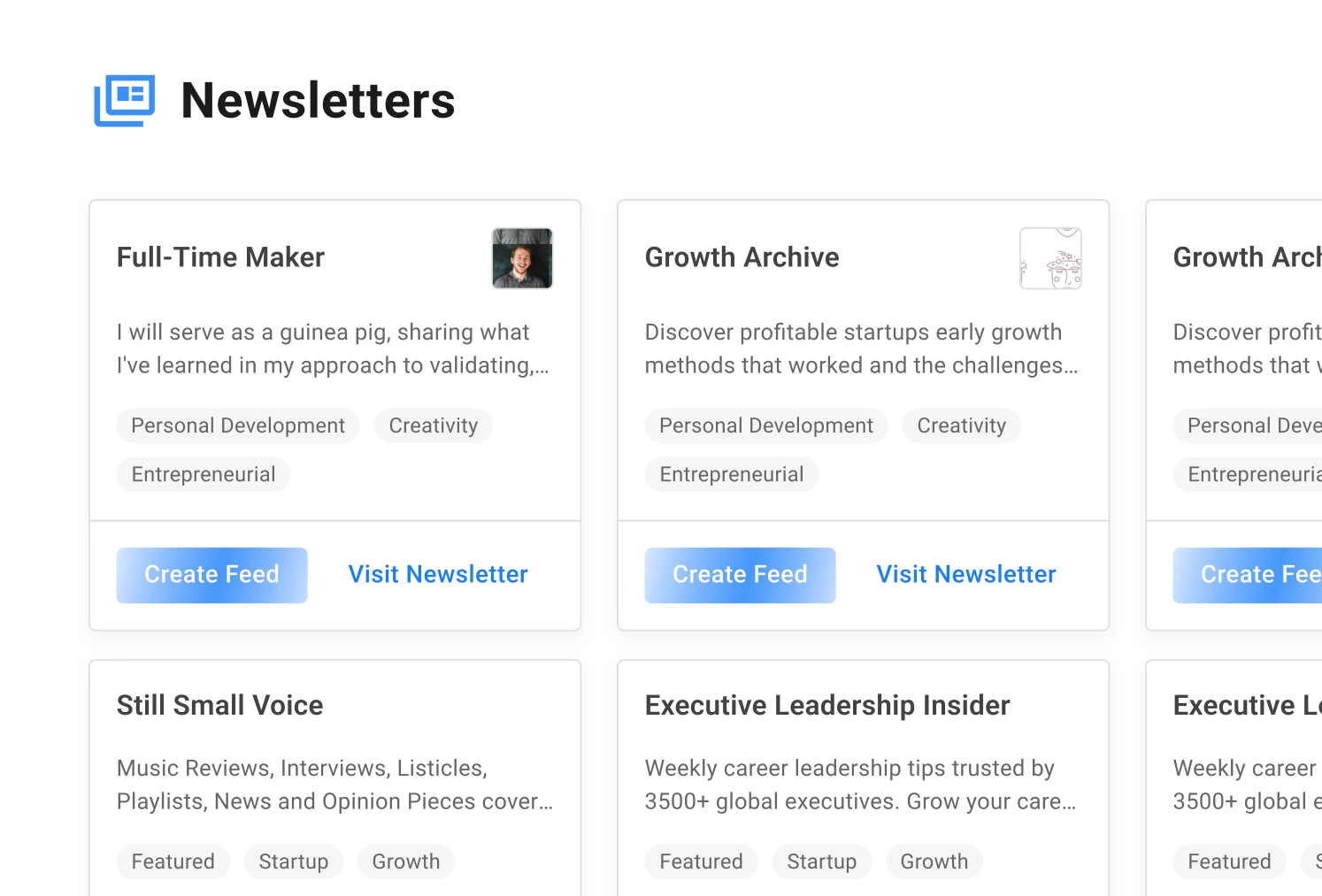This screenshot has height=896, width=1322.
Task: Click the Full-Time Maker title
Action: pyautogui.click(x=220, y=257)
